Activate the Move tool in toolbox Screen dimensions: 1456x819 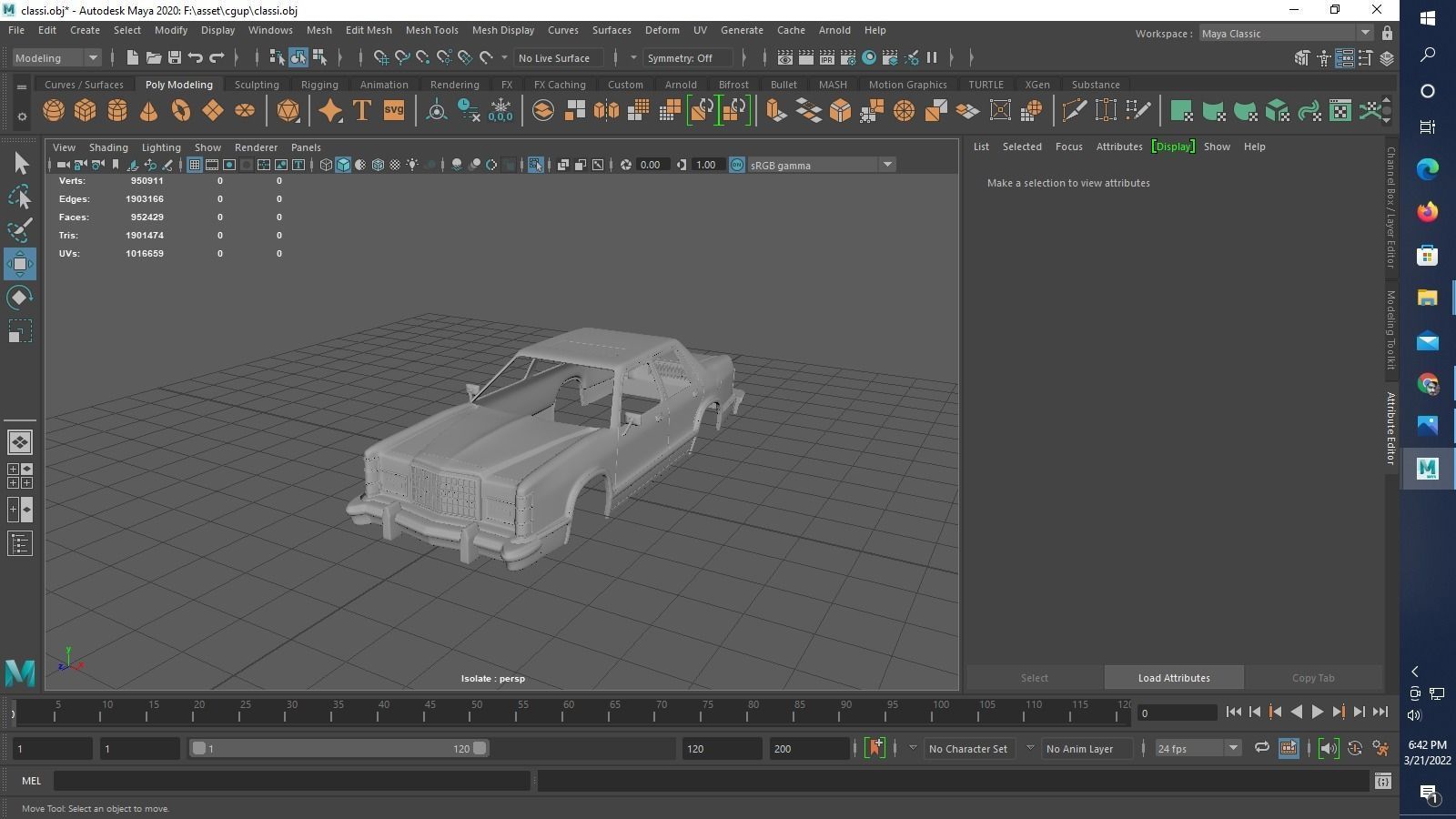coord(20,264)
